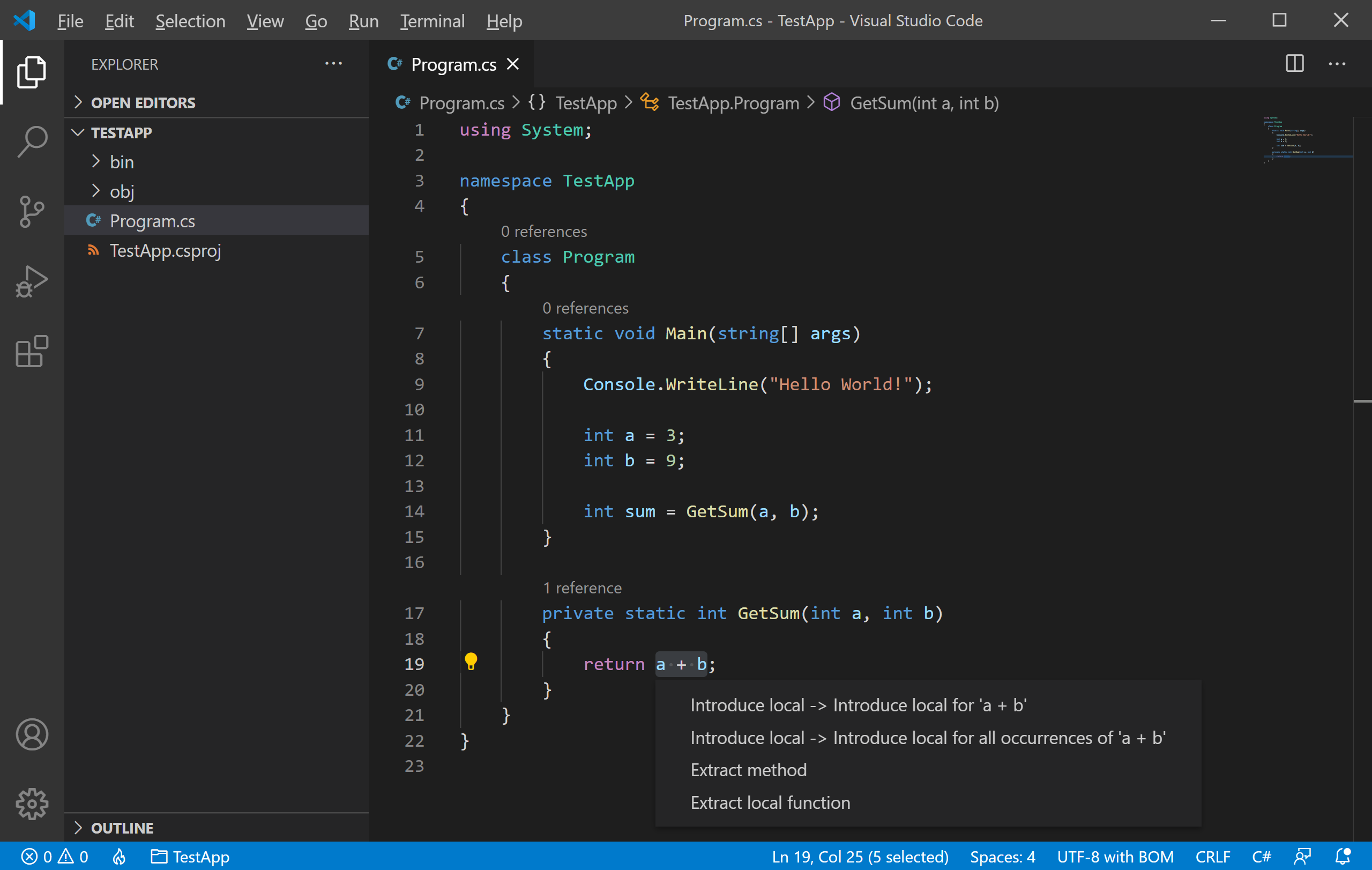Open the Accounts icon in activity bar
This screenshot has height=870, width=1372.
(32, 734)
